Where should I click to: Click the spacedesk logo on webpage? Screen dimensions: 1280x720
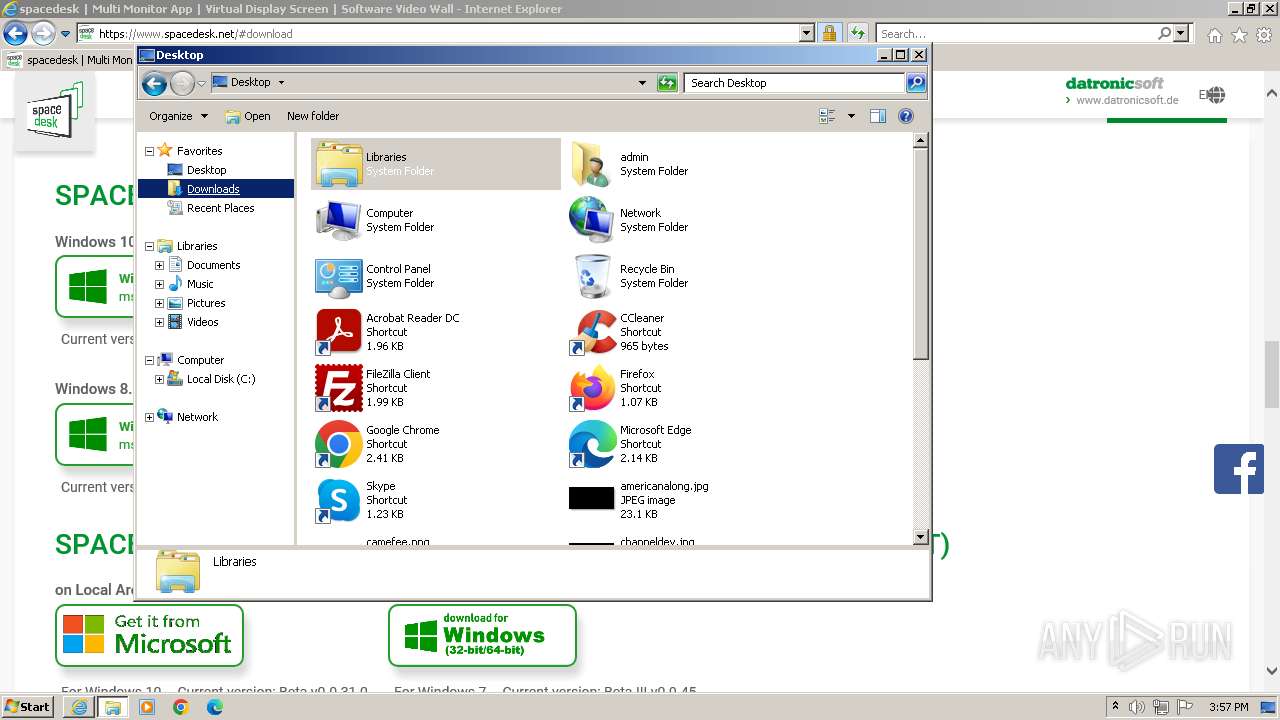click(56, 112)
